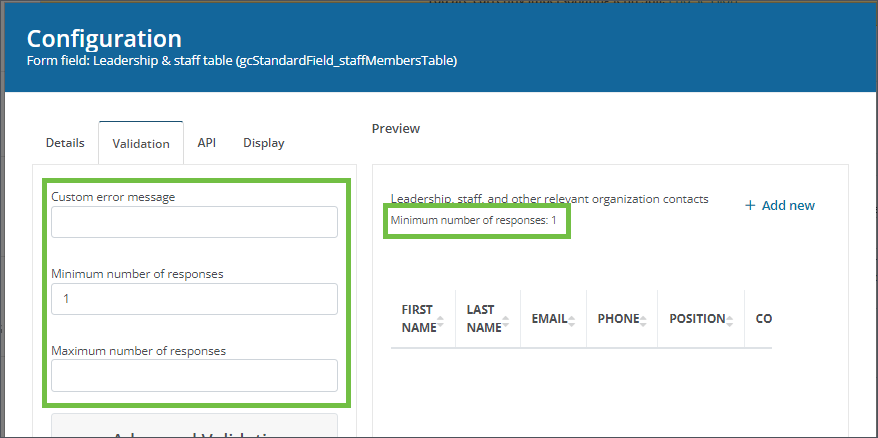Screen dimensions: 878x438
Task: Click the sort arrows beside POSITION
Action: click(731, 319)
